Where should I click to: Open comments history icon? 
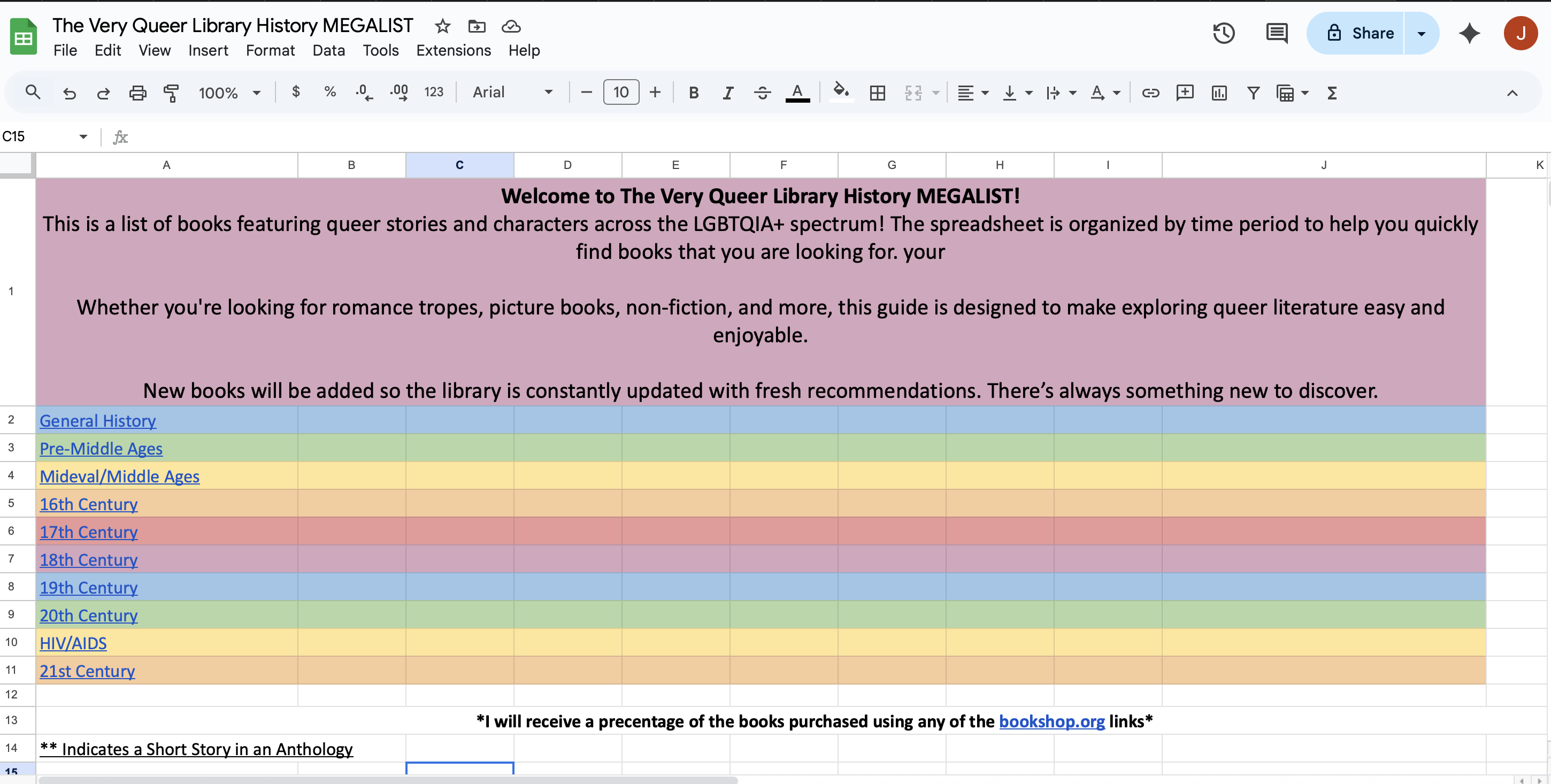pyautogui.click(x=1277, y=33)
